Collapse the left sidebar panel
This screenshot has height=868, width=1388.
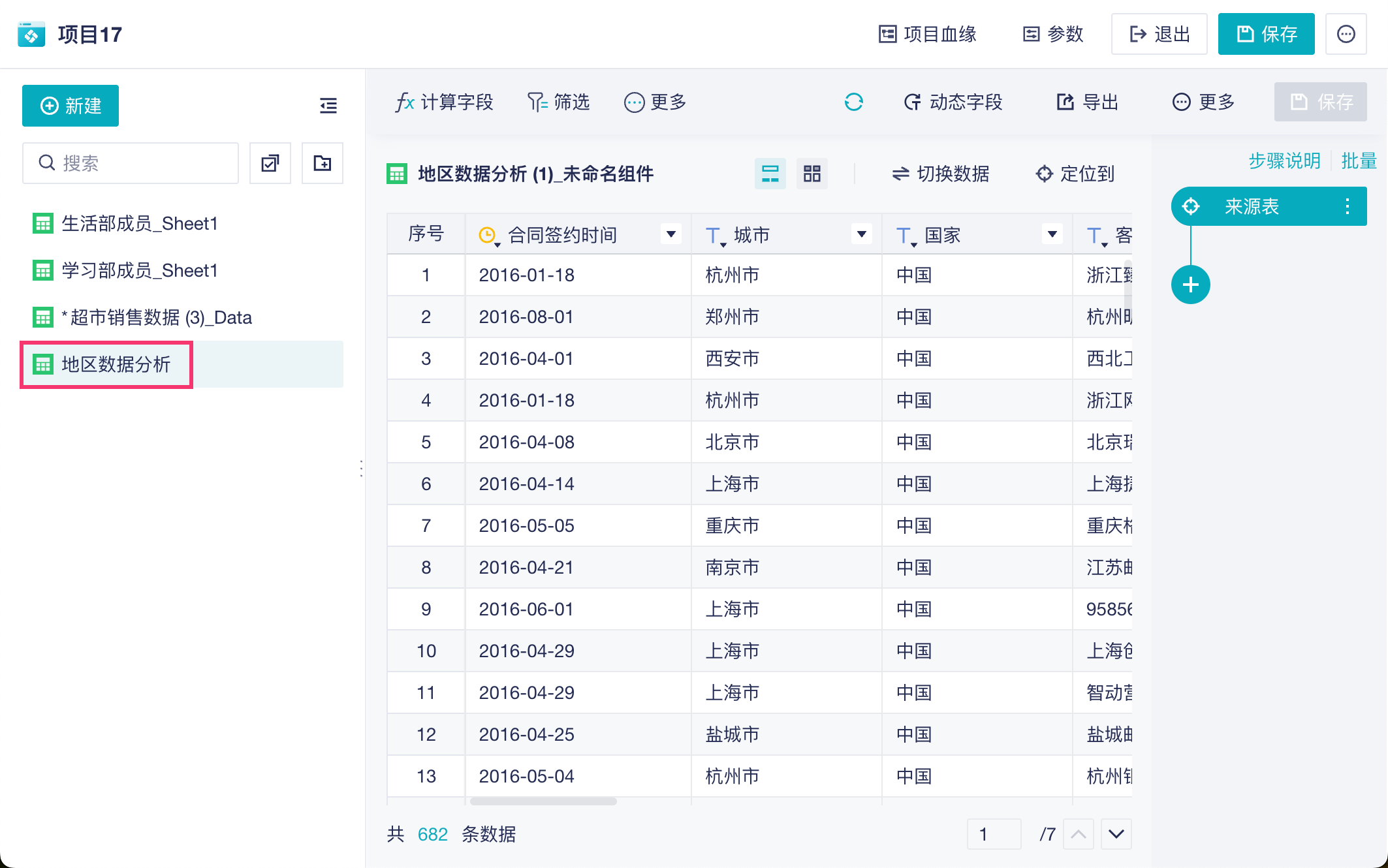pos(328,106)
